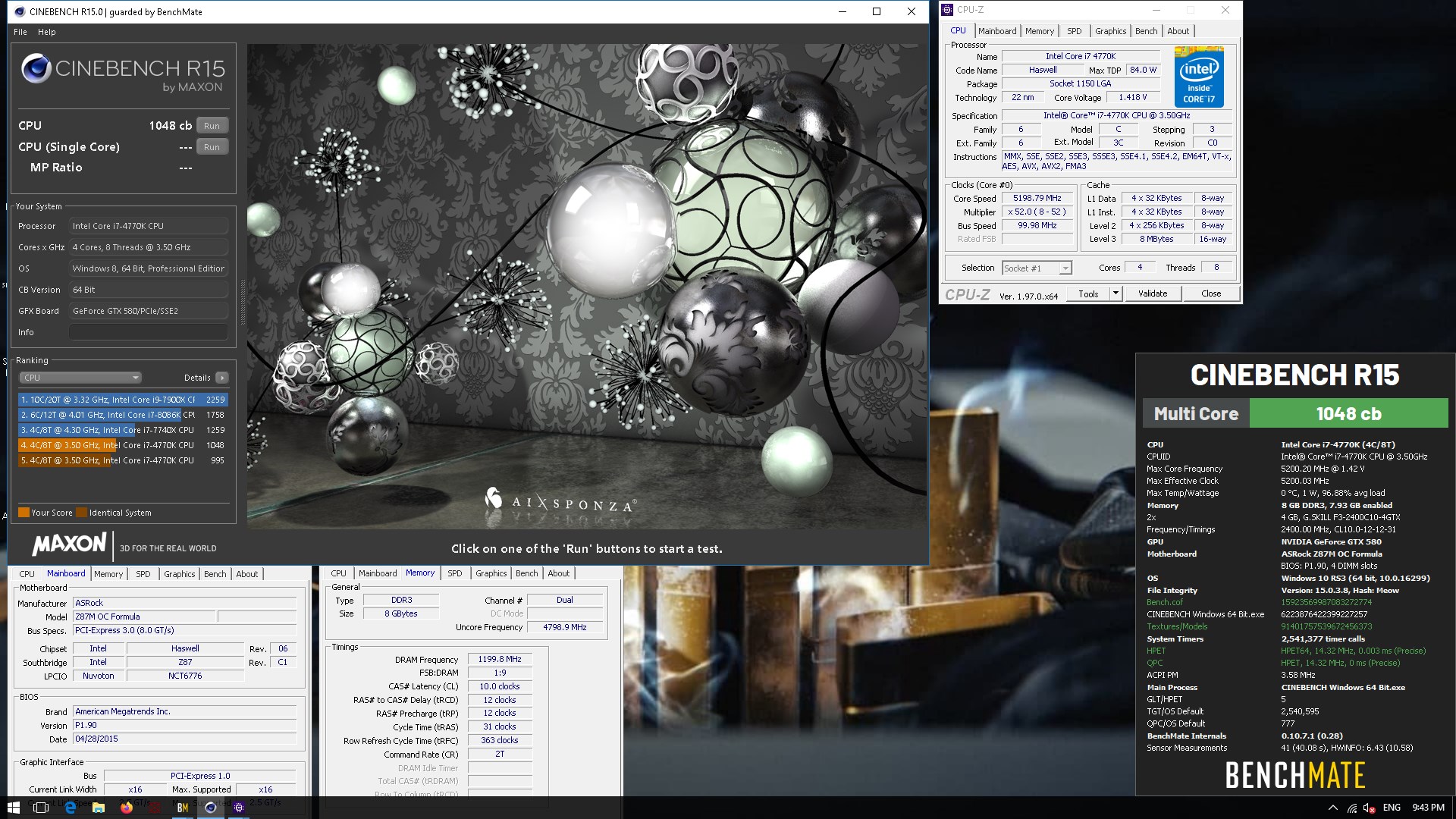The height and width of the screenshot is (819, 1456).
Task: Switch to Graphics tab in top CPU-Z
Action: pyautogui.click(x=1110, y=31)
